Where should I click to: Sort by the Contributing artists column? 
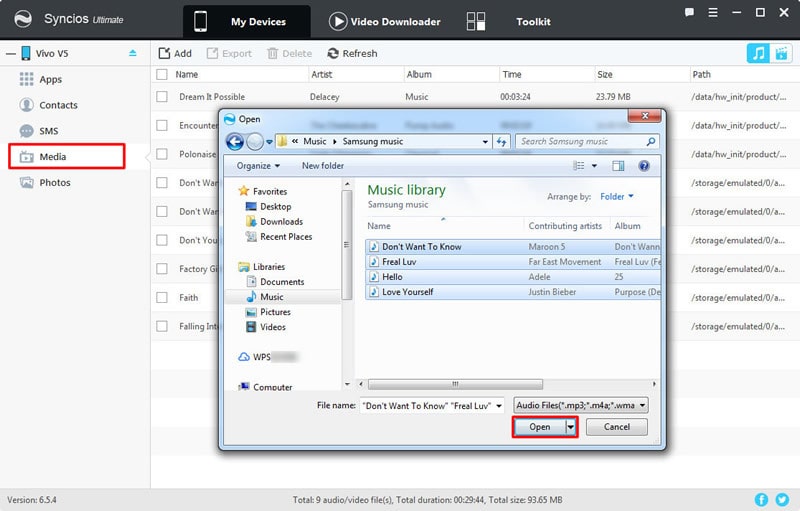coord(565,226)
